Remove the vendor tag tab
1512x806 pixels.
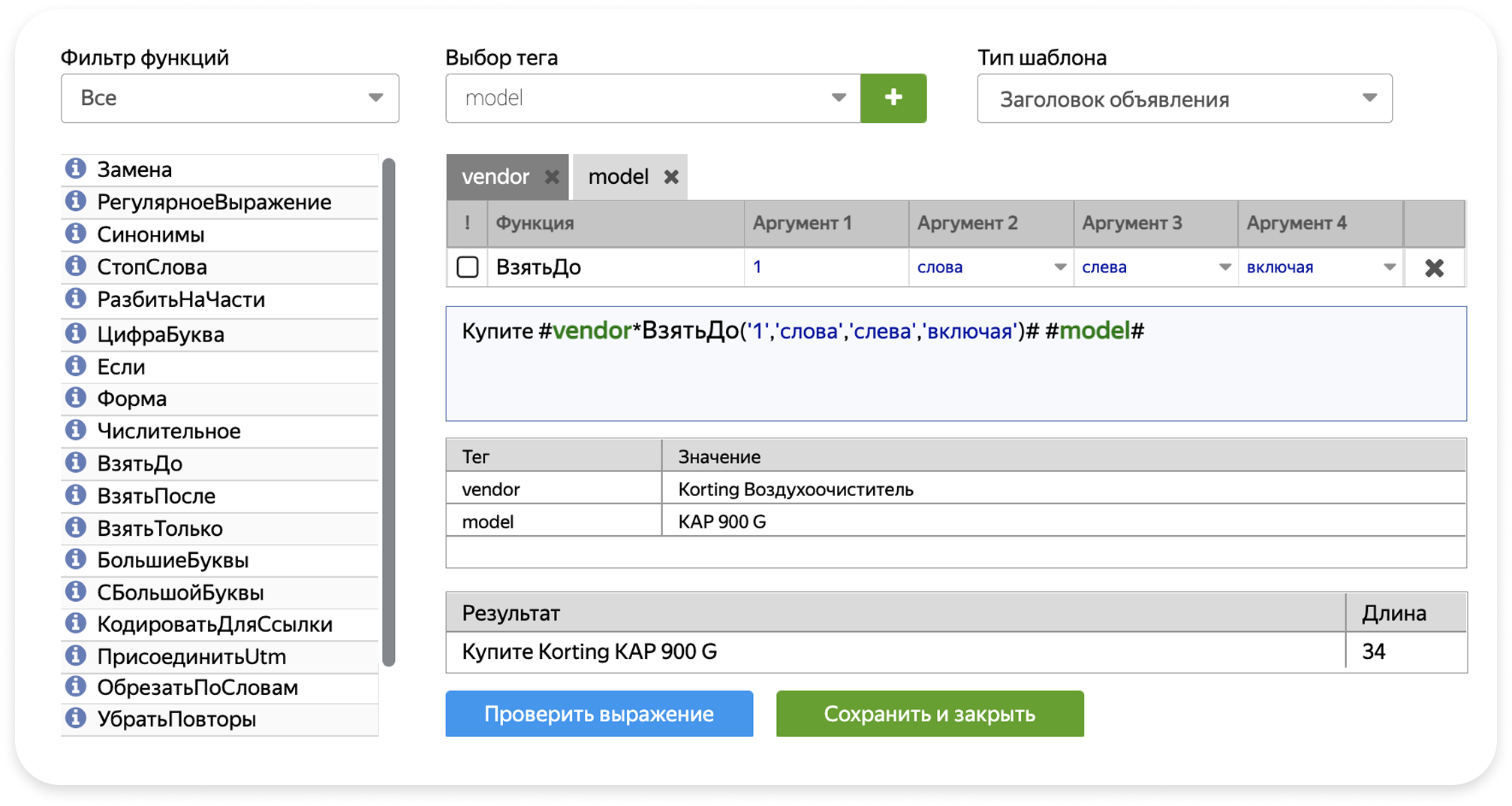coord(552,177)
